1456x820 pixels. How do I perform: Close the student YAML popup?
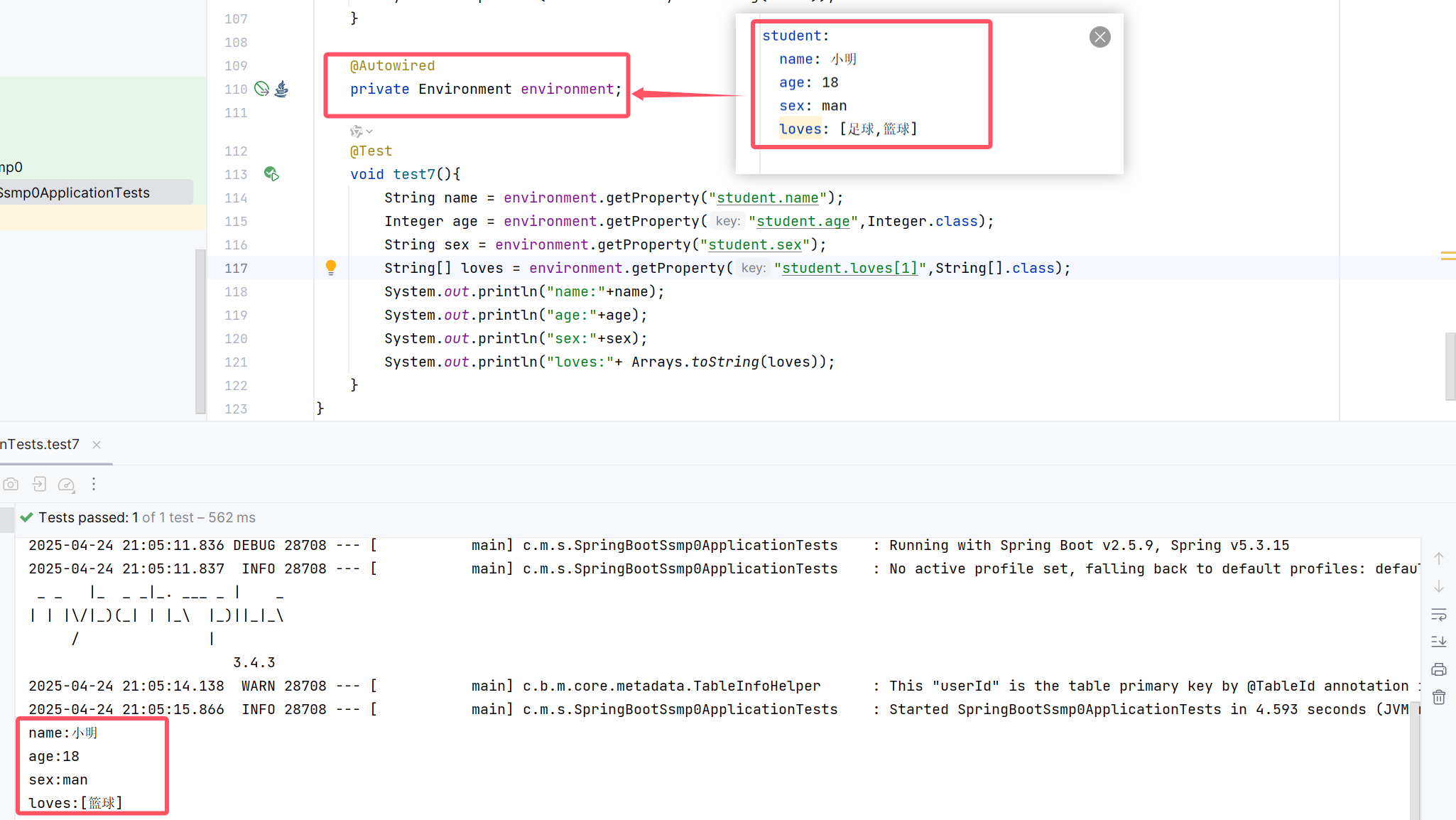click(x=1099, y=37)
